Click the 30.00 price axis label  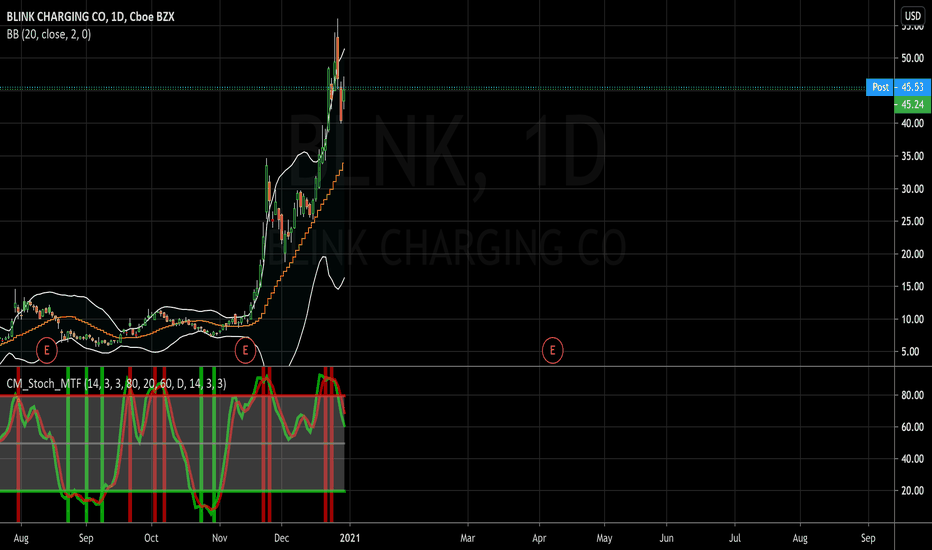pos(912,189)
